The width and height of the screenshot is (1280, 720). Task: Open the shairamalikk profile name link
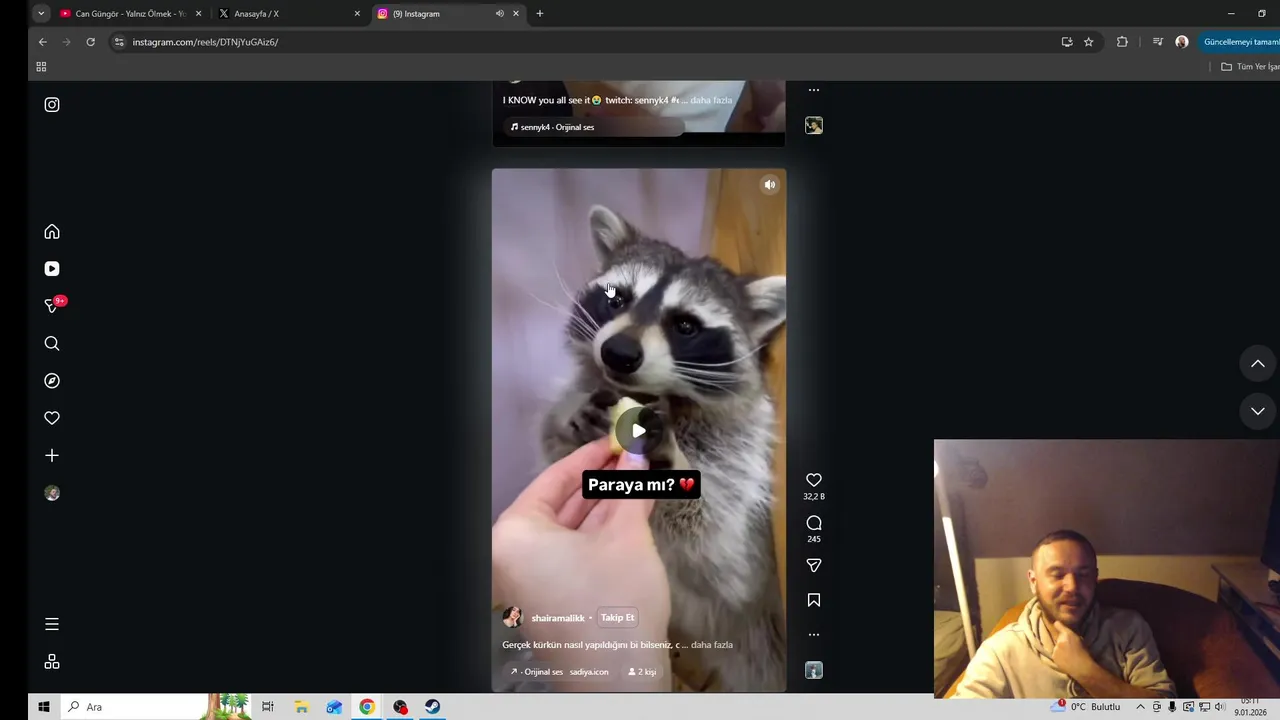point(558,618)
